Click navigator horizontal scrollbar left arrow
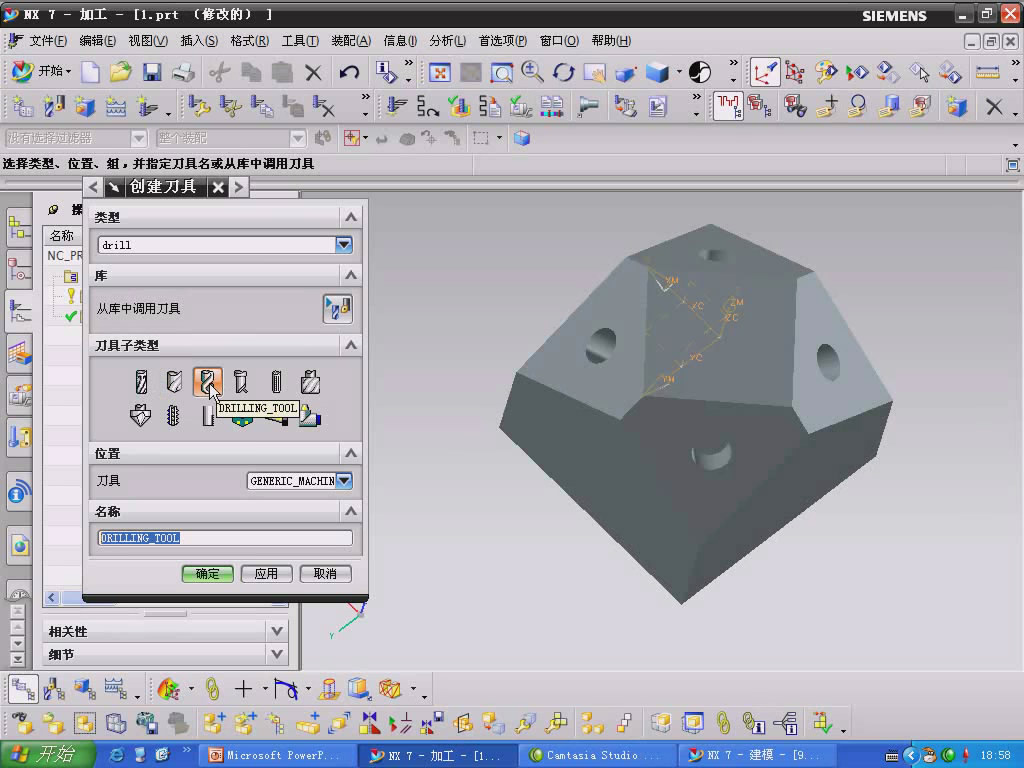The height and width of the screenshot is (768, 1024). coord(52,598)
